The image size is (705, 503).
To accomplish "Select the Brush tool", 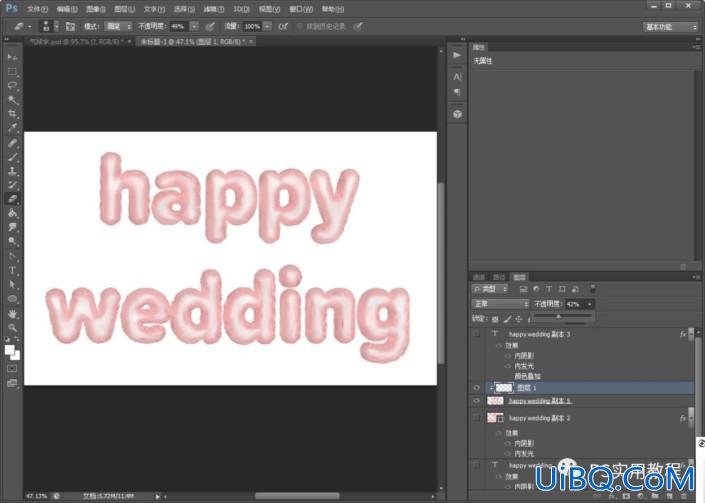I will [x=12, y=157].
